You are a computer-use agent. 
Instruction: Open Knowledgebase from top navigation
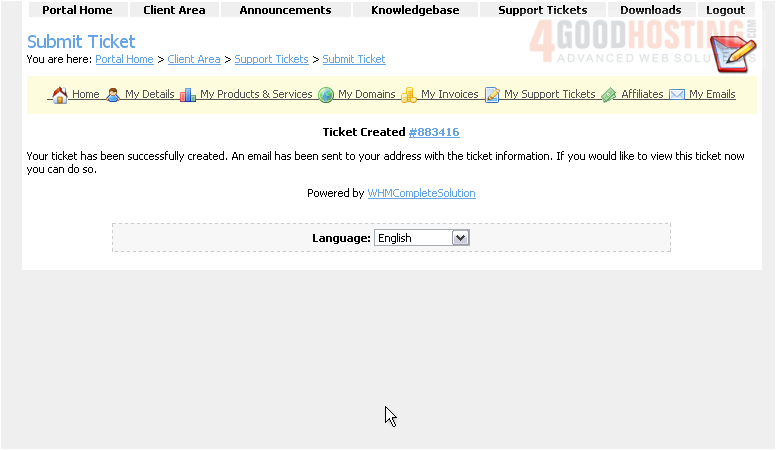[x=415, y=10]
